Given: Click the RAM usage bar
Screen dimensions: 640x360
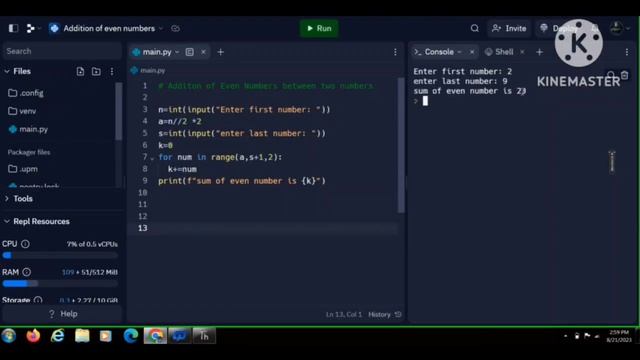Looking at the screenshot, I should click(x=60, y=283).
